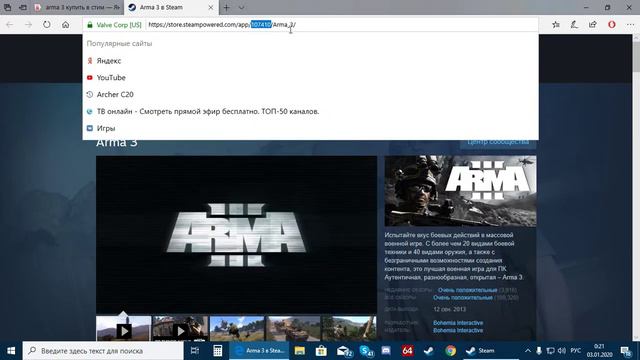Open network tray icon
This screenshot has height=360, width=640.
point(550,351)
